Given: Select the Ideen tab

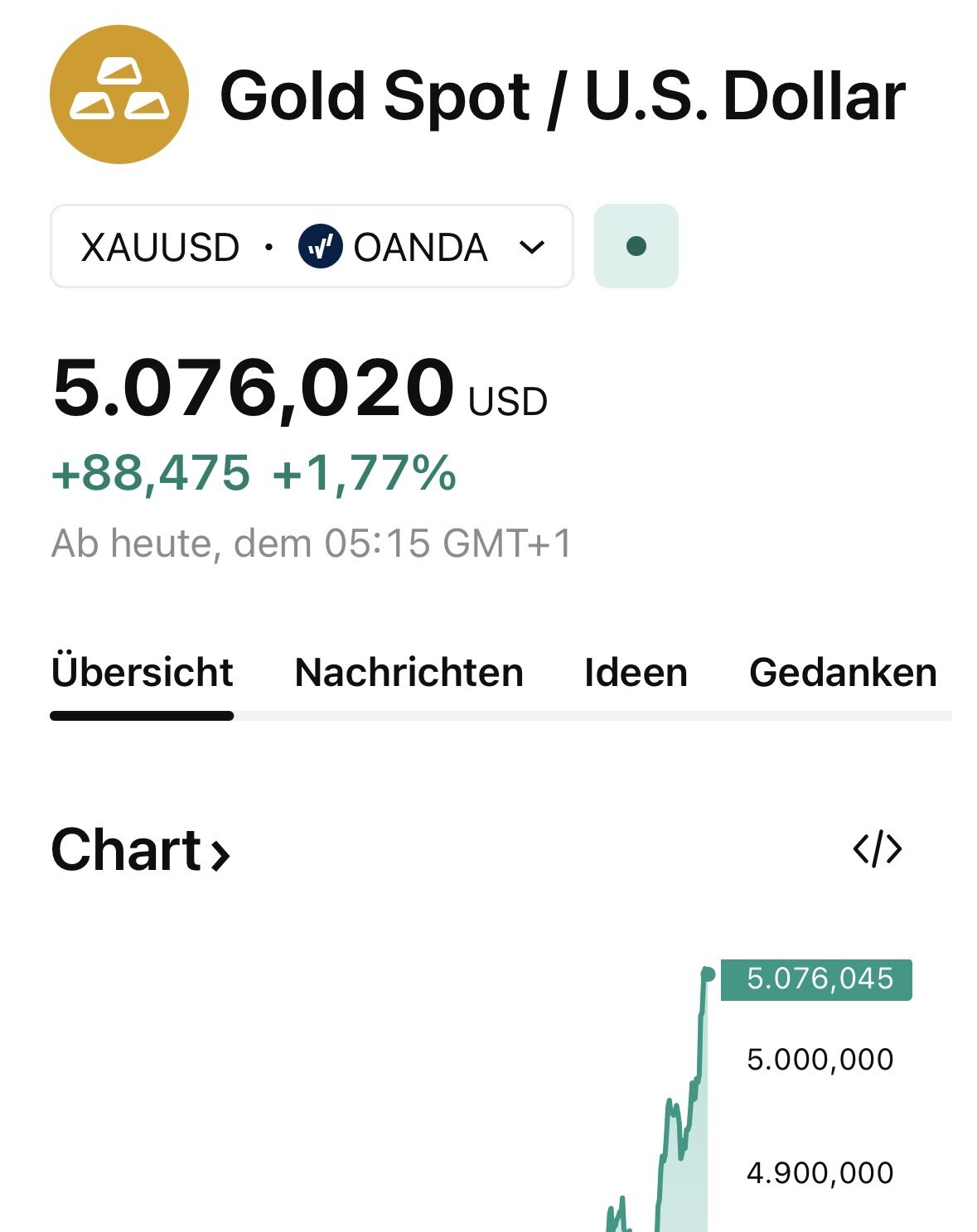Looking at the screenshot, I should point(636,673).
